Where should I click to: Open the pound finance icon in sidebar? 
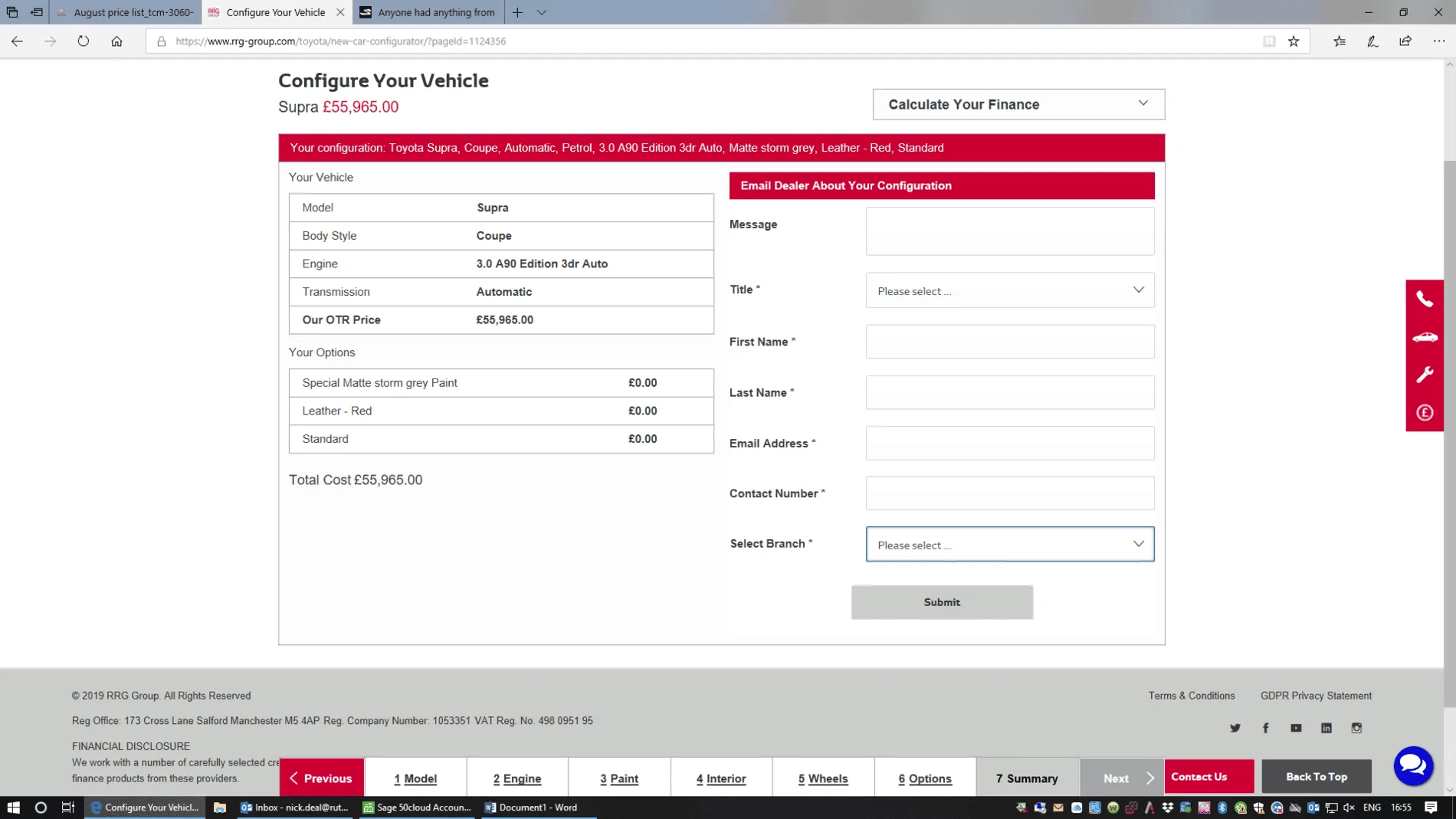coord(1425,412)
